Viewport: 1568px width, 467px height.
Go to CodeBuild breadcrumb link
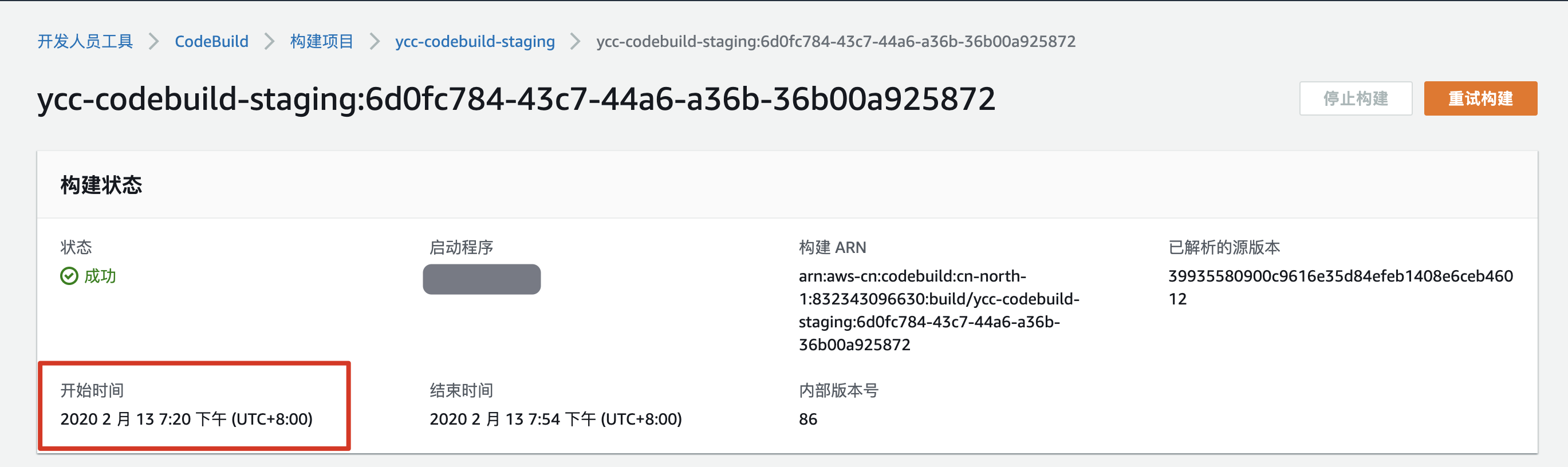coord(211,41)
